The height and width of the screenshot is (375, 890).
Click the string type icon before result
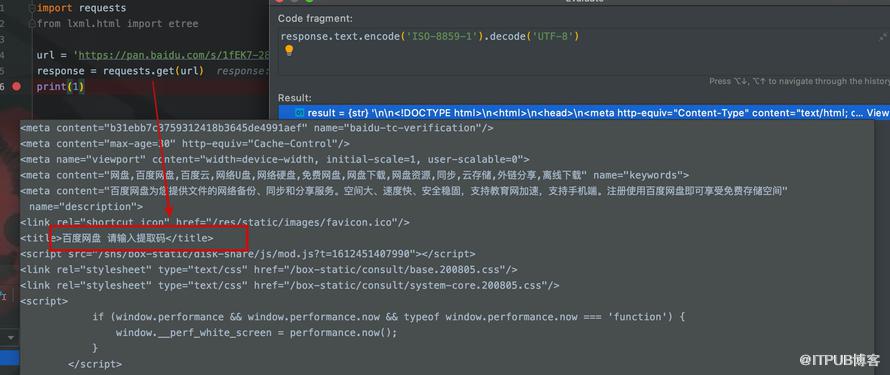tap(300, 113)
